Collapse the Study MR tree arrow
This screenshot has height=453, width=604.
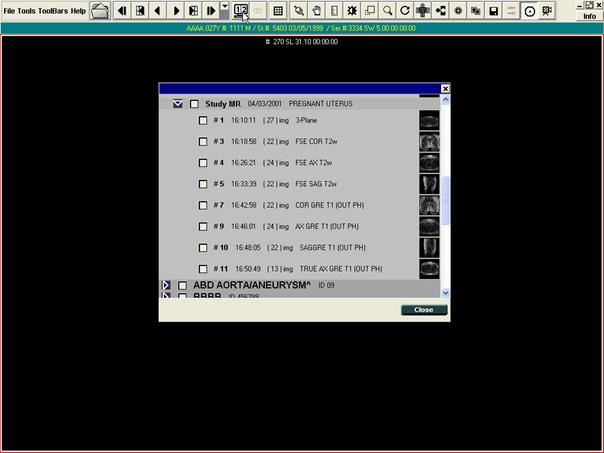tap(177, 104)
